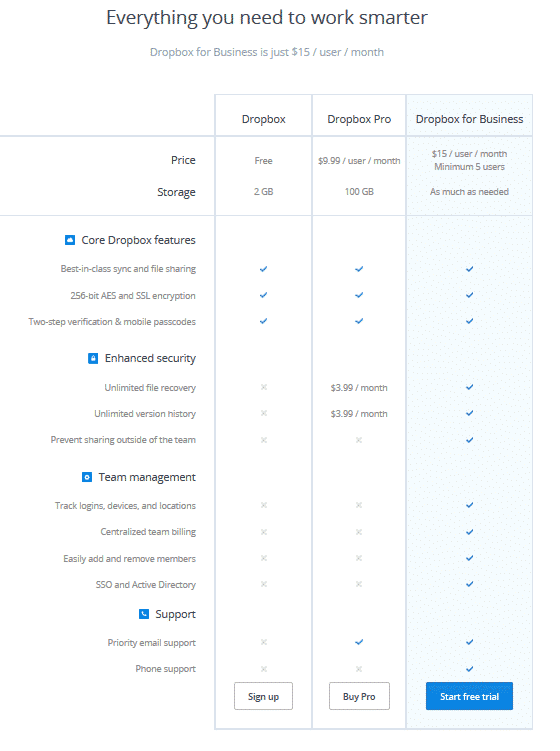The height and width of the screenshot is (751, 560).
Task: Click Prevent sharing outside of the team
Action: (123, 440)
